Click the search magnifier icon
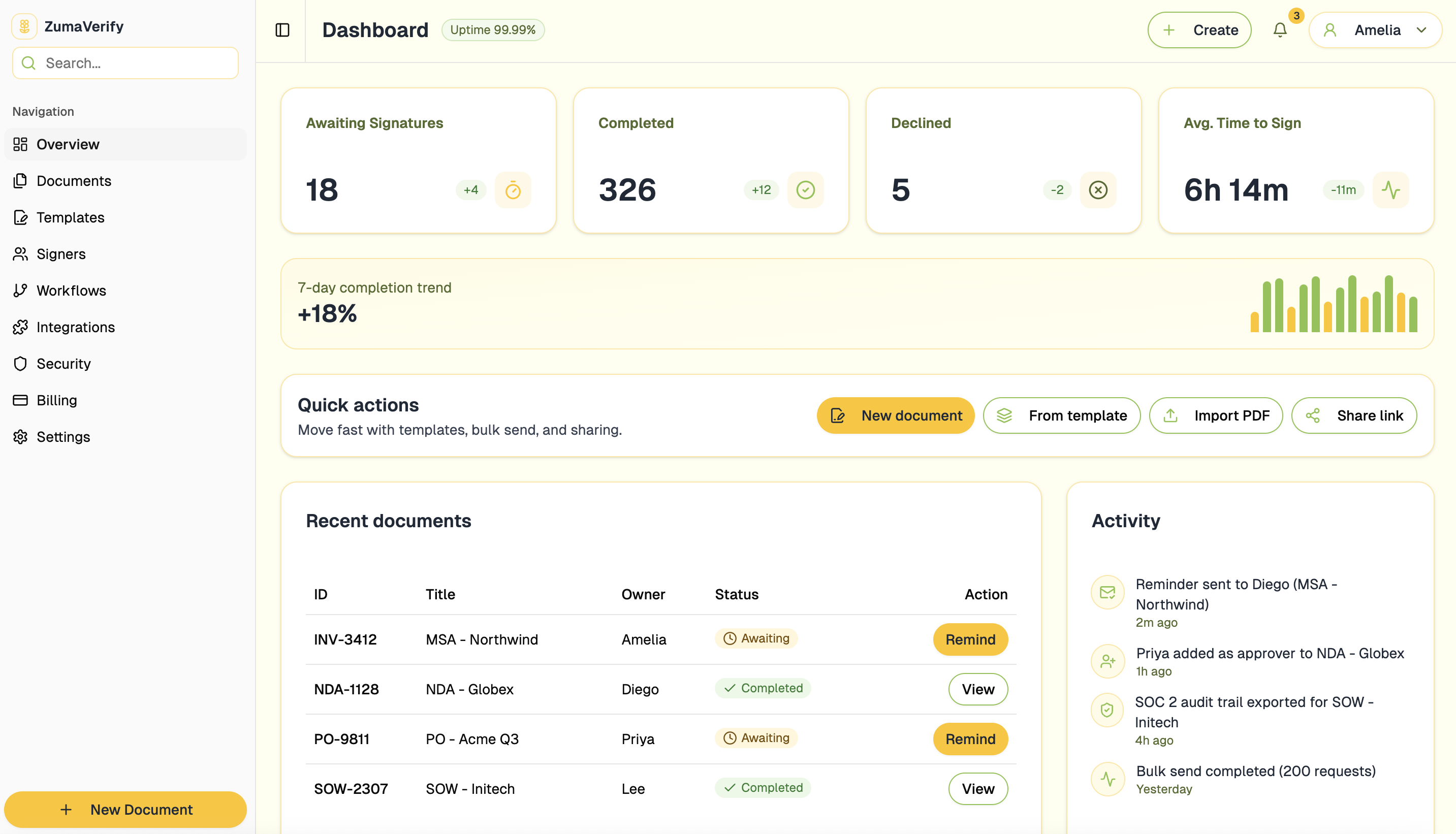 coord(28,63)
